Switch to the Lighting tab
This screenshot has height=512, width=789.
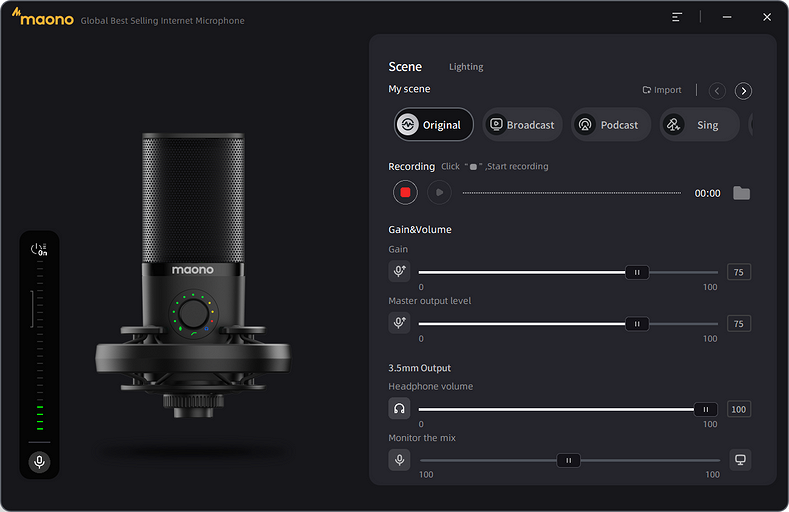pos(466,67)
